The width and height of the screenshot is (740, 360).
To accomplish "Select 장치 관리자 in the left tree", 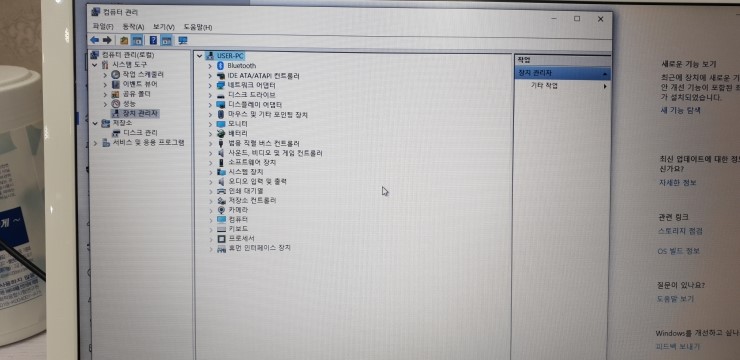I will coord(141,114).
